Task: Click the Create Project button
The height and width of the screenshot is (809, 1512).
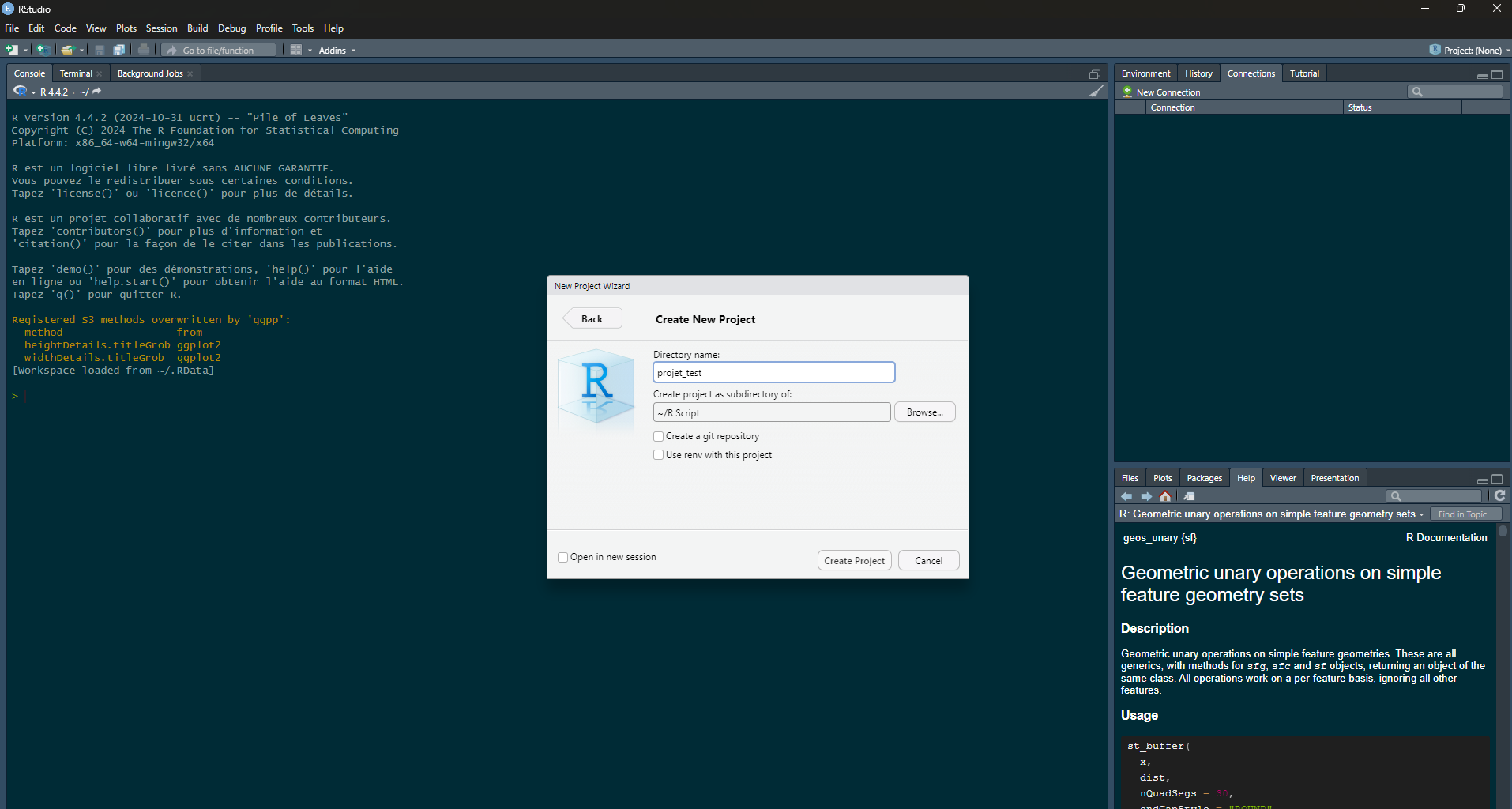Action: [854, 560]
